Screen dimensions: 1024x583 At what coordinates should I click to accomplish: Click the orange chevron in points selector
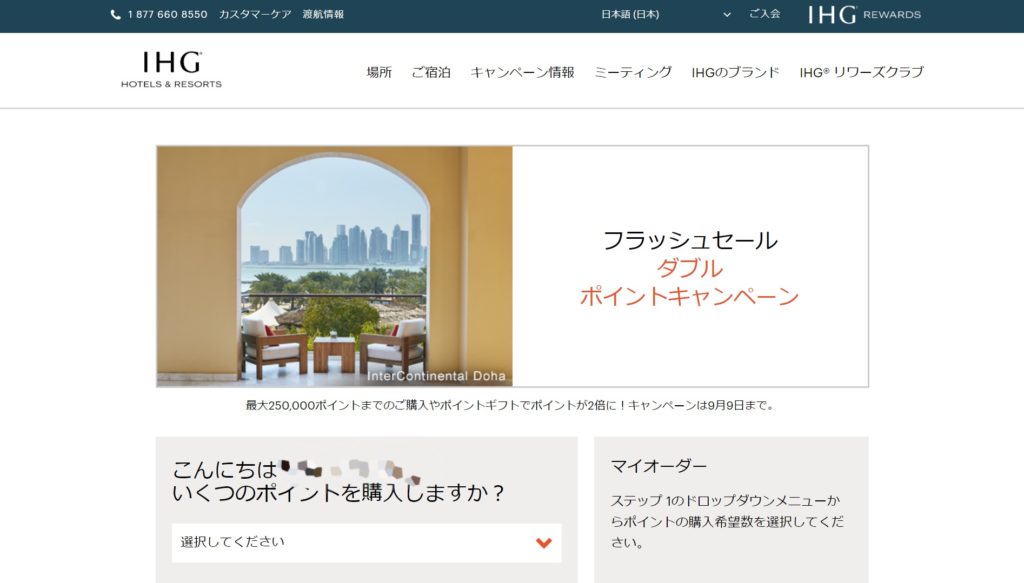543,543
